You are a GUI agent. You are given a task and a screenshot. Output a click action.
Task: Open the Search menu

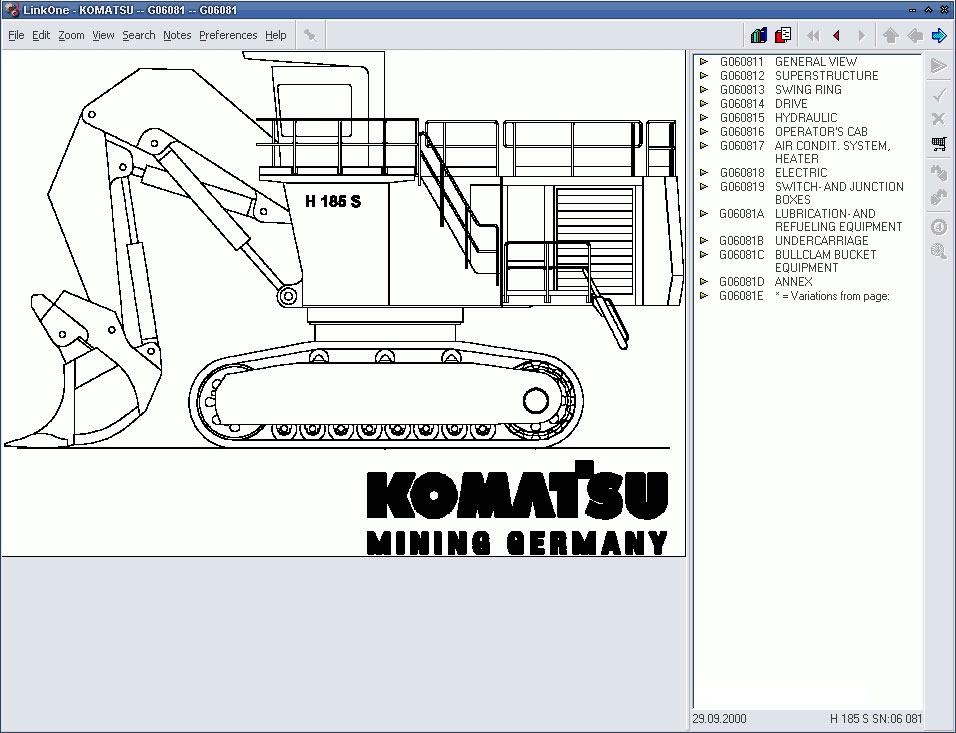pos(138,35)
